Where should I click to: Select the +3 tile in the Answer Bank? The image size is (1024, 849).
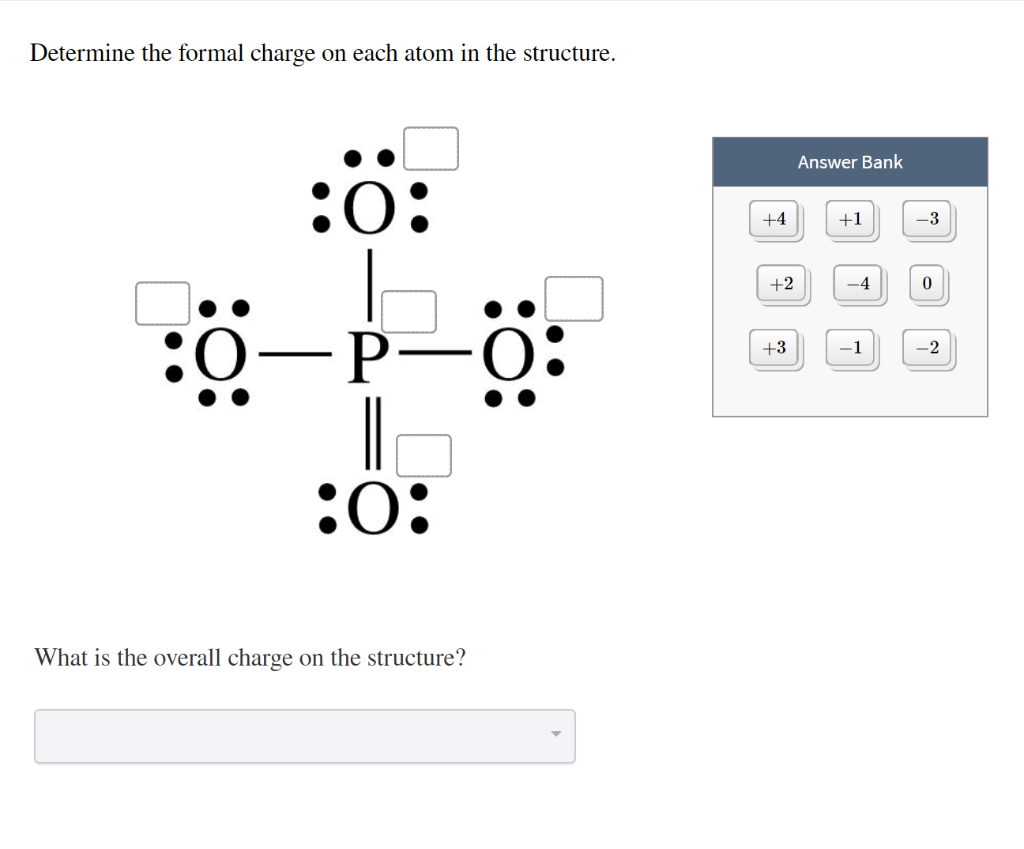click(775, 348)
